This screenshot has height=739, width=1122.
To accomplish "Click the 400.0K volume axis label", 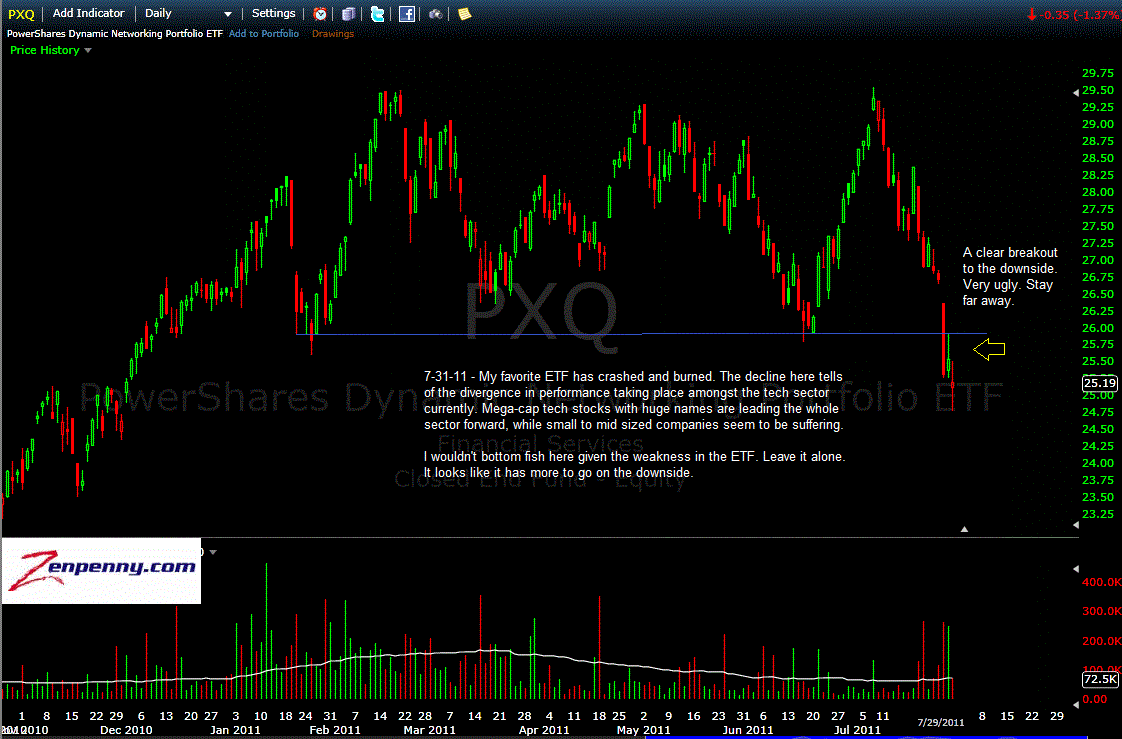I will coord(1102,582).
